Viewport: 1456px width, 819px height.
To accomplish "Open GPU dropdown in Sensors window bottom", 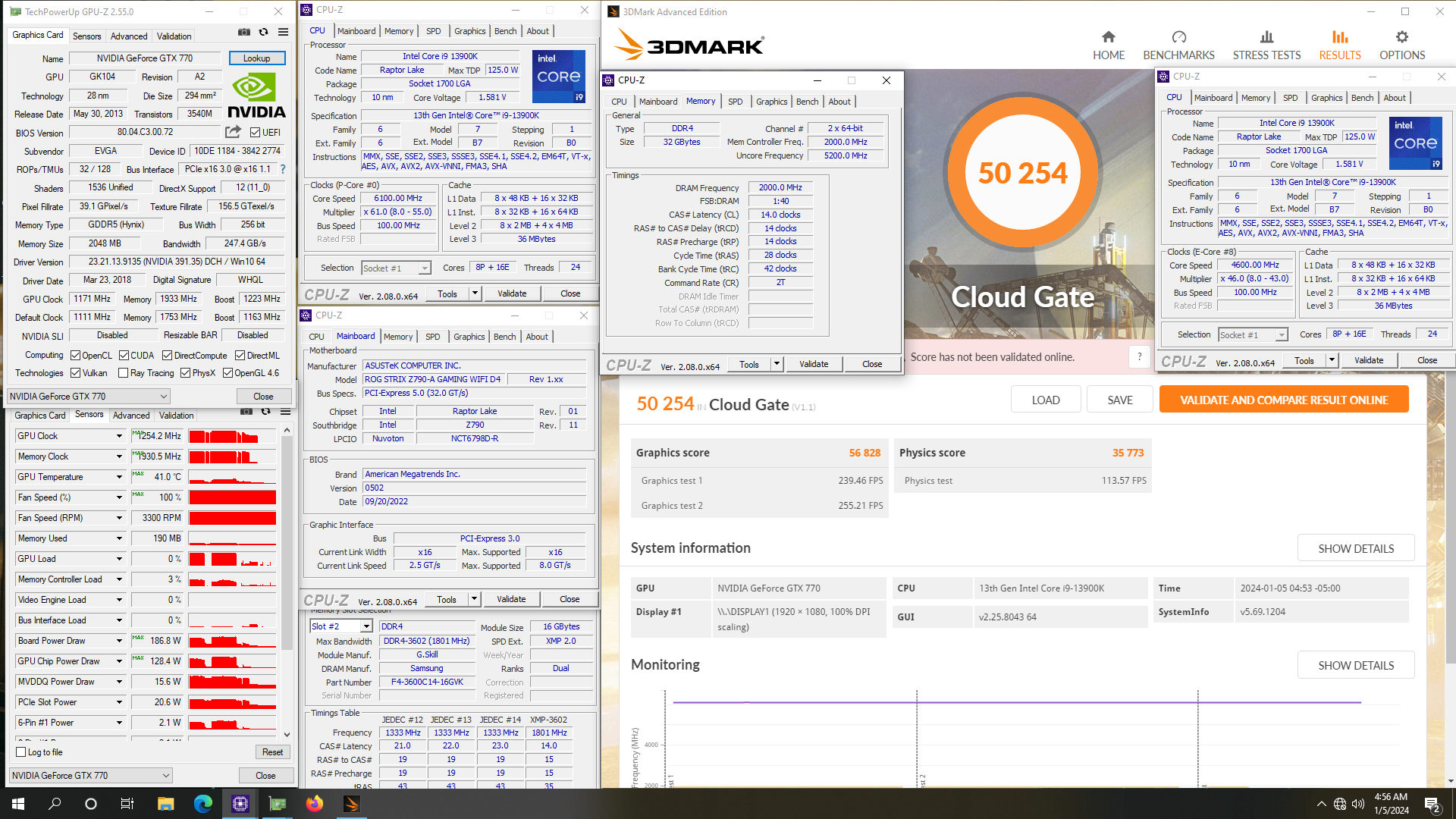I will coord(91,776).
